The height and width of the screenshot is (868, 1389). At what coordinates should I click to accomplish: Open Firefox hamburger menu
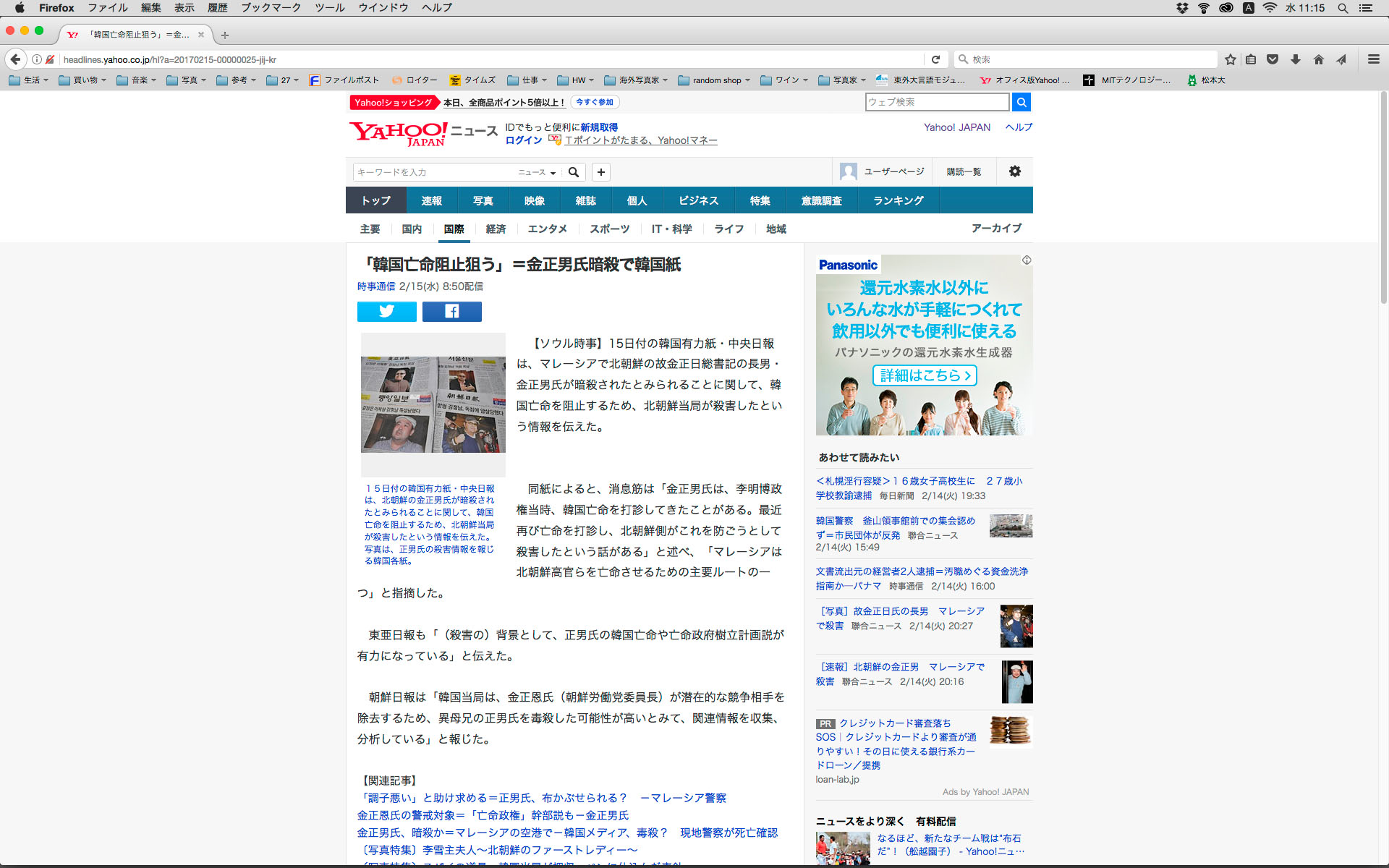[x=1373, y=59]
